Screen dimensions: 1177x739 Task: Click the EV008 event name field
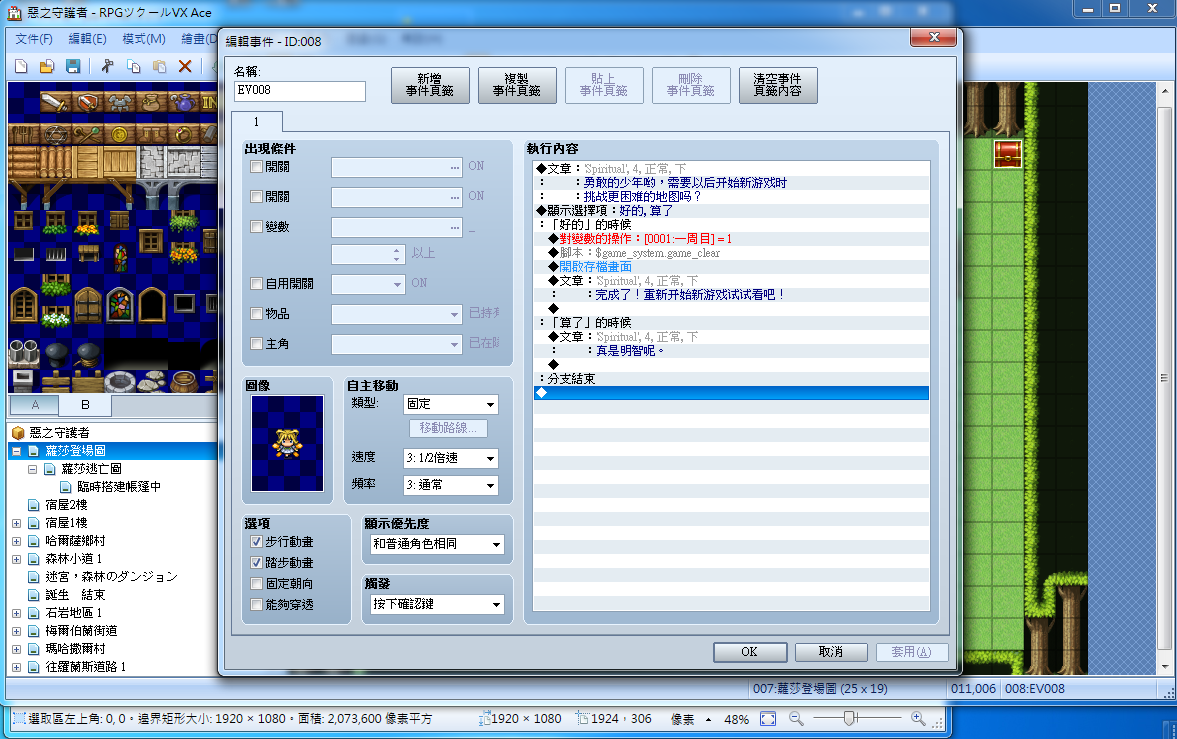(300, 91)
